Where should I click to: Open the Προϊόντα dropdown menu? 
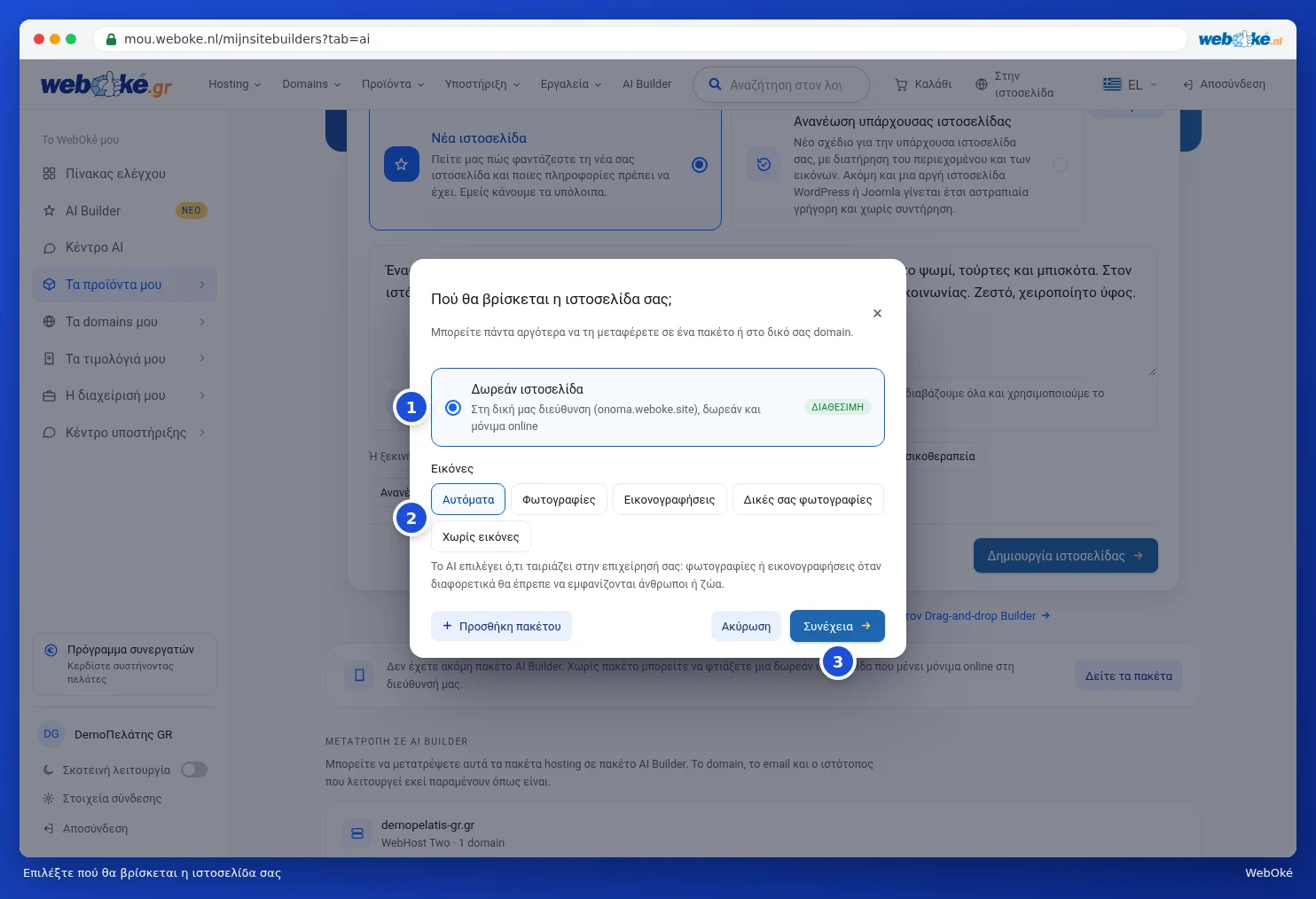(393, 84)
